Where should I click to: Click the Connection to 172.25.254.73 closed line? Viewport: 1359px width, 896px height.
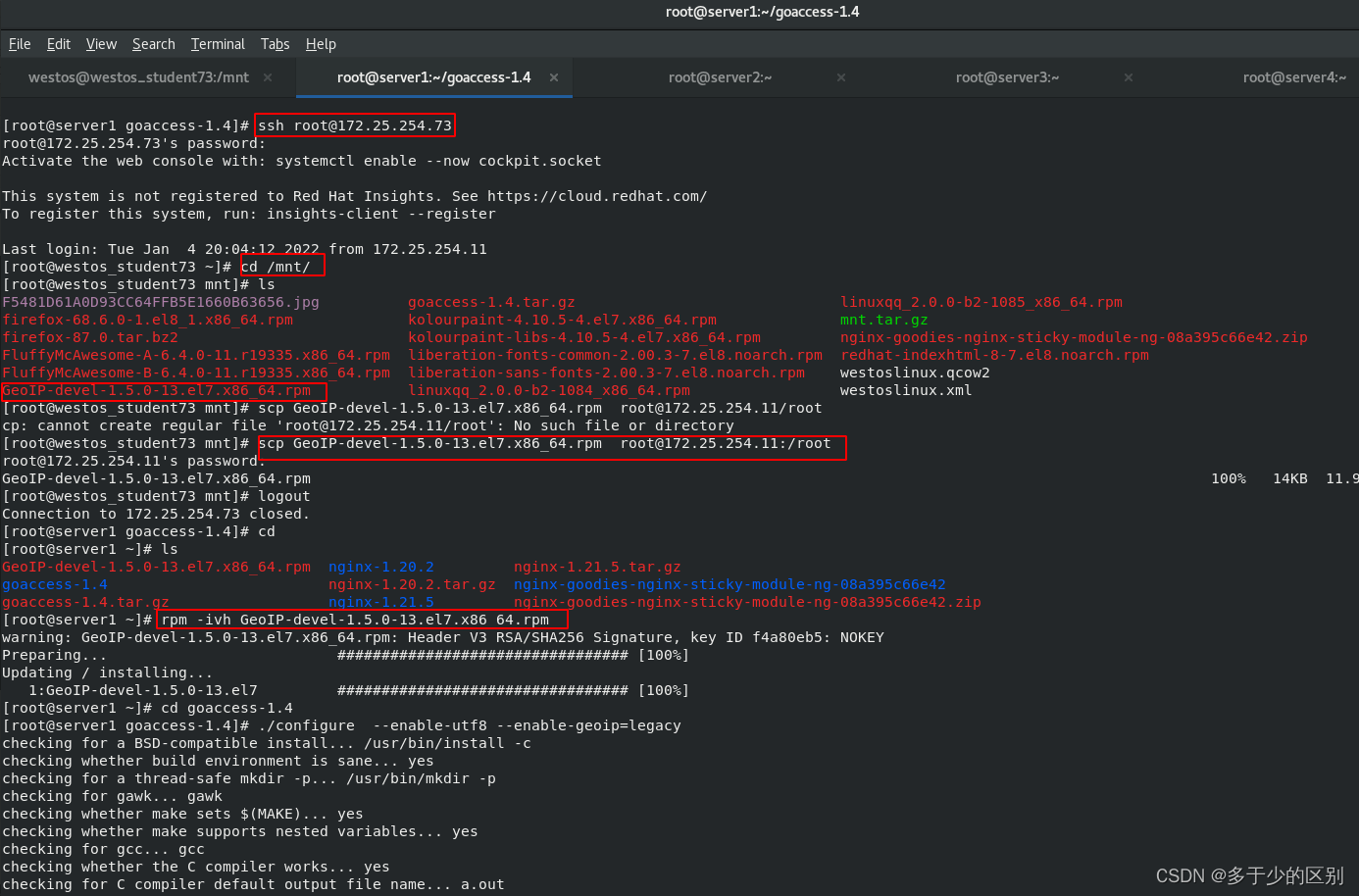point(156,514)
